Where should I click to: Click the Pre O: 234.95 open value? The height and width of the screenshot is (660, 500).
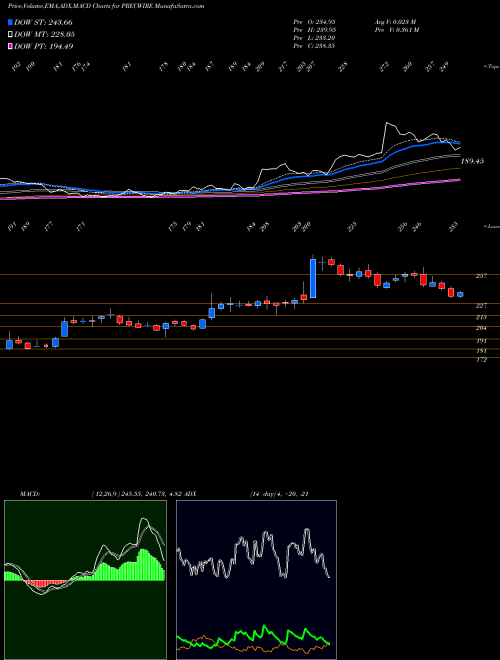point(314,22)
